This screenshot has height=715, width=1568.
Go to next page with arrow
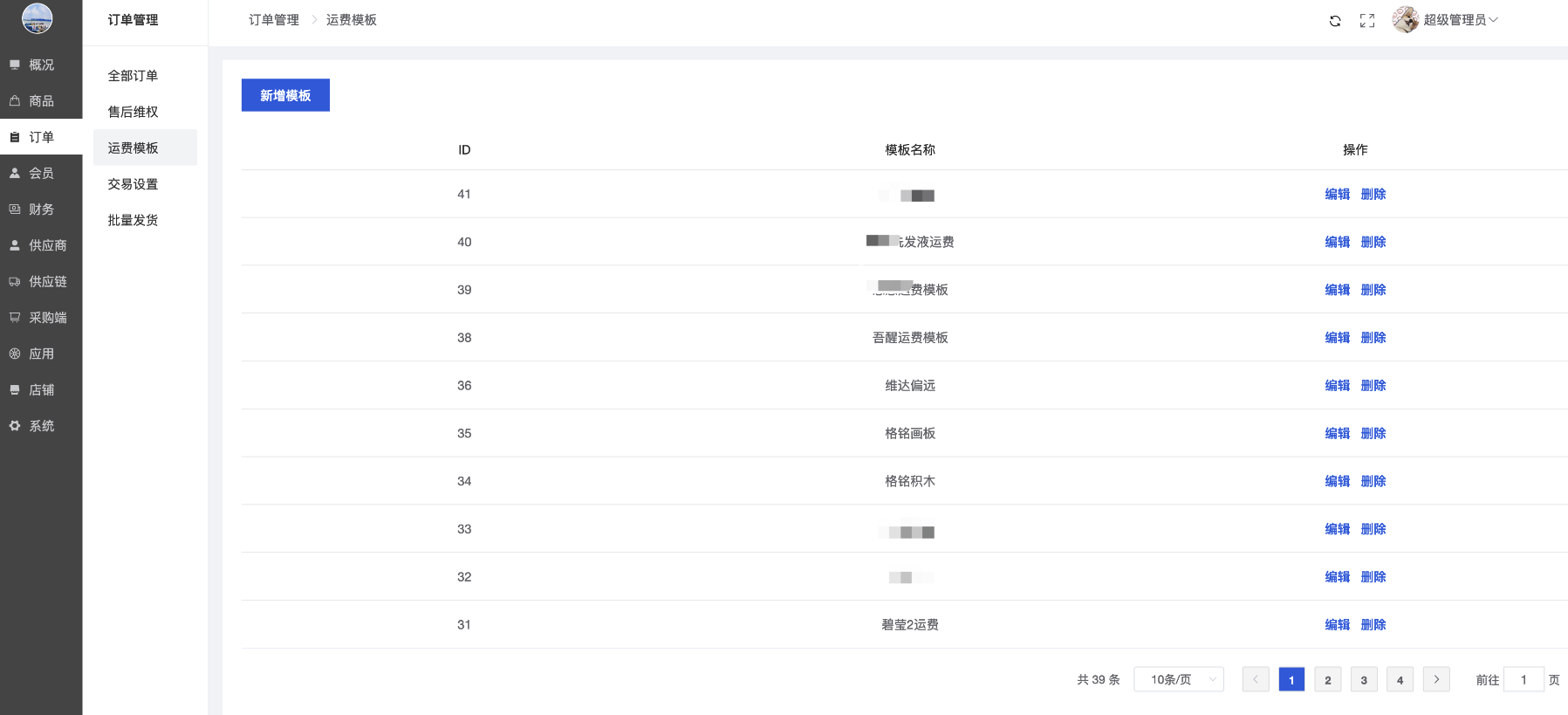(x=1435, y=679)
